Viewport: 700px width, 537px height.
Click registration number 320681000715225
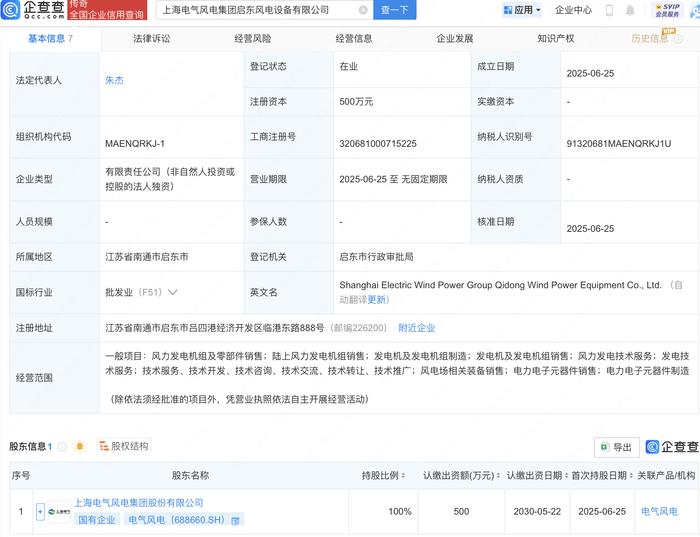pyautogui.click(x=378, y=144)
